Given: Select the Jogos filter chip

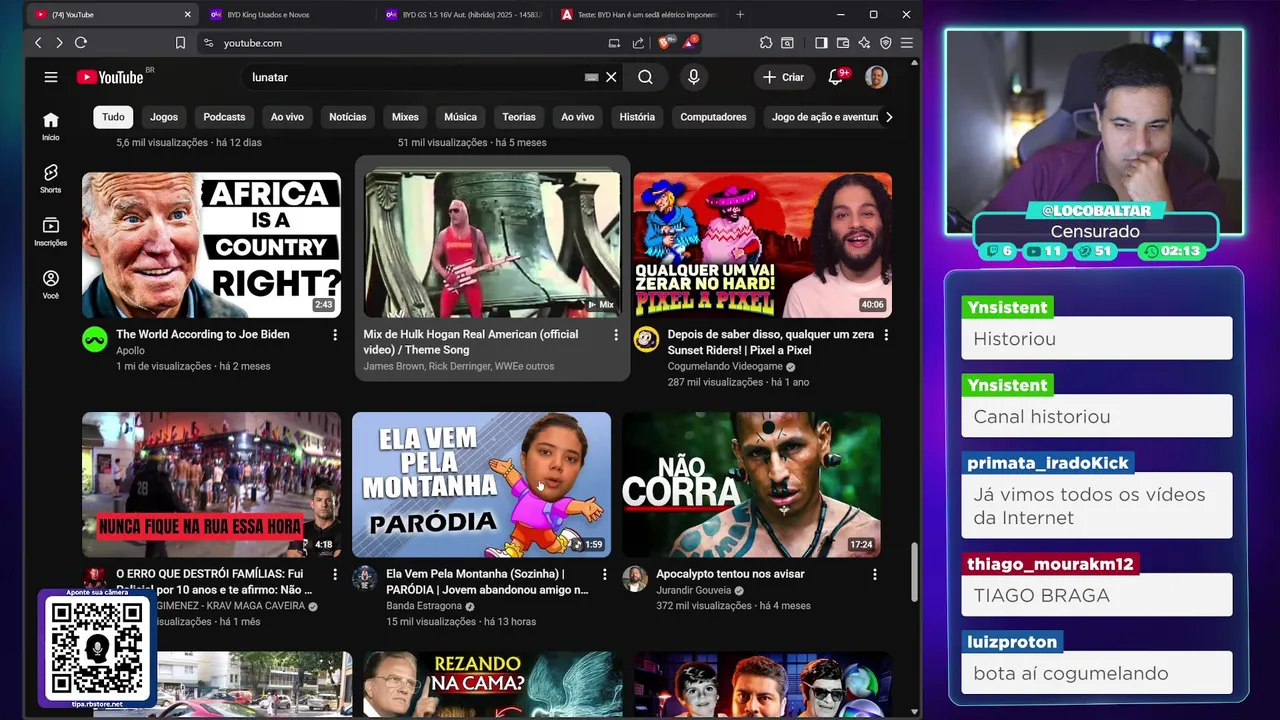Looking at the screenshot, I should coord(164,117).
